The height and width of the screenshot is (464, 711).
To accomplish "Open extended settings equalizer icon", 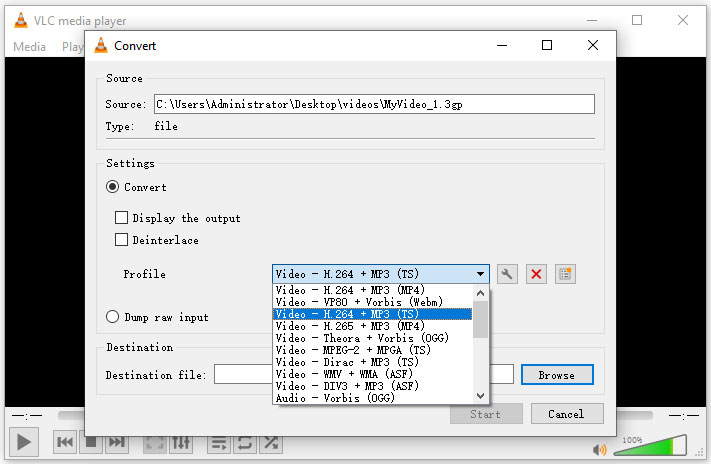I will coord(180,443).
